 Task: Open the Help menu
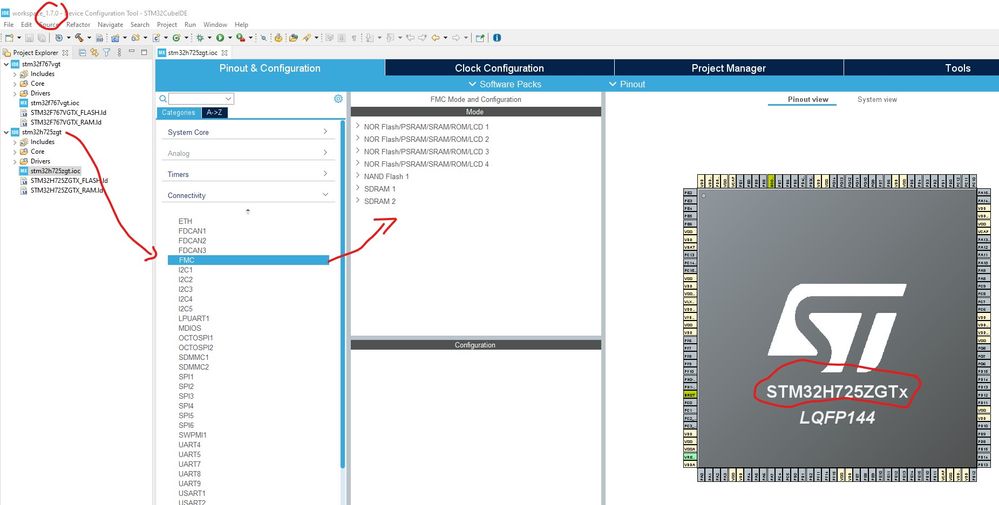(x=241, y=24)
